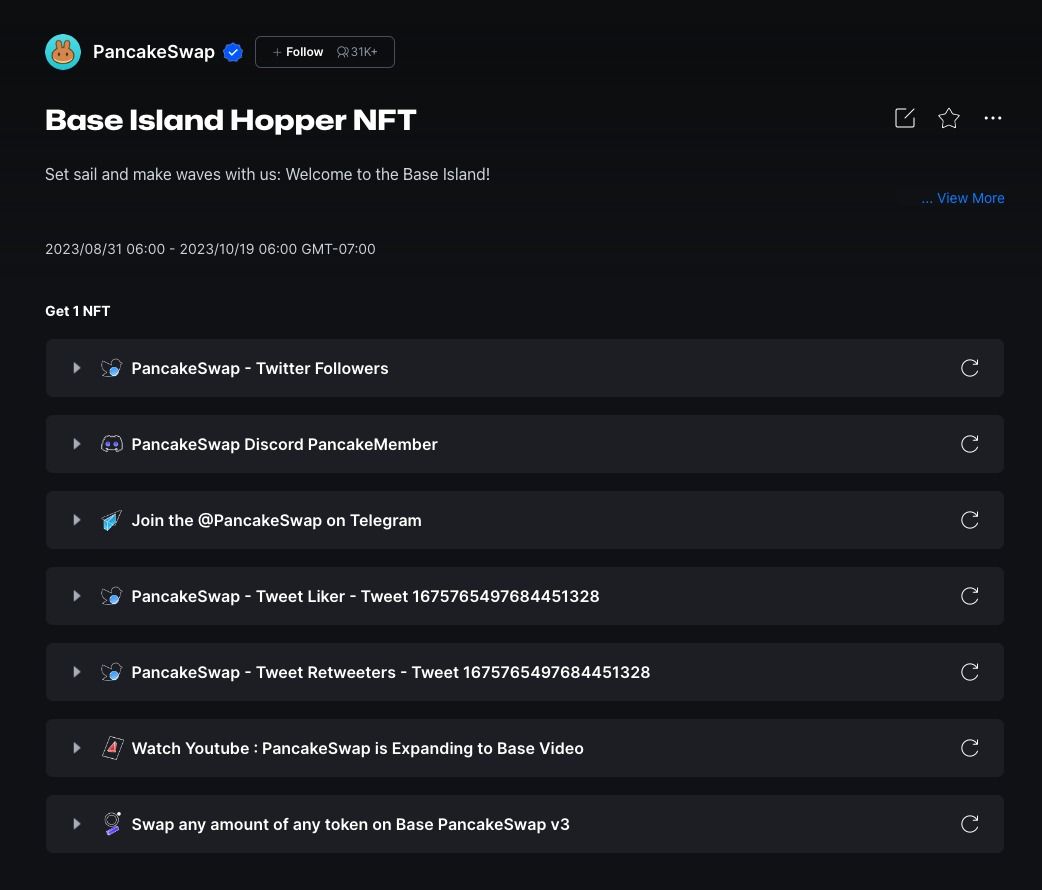Expand the Discord PancakeMember task arrow
The width and height of the screenshot is (1042, 890).
click(77, 444)
